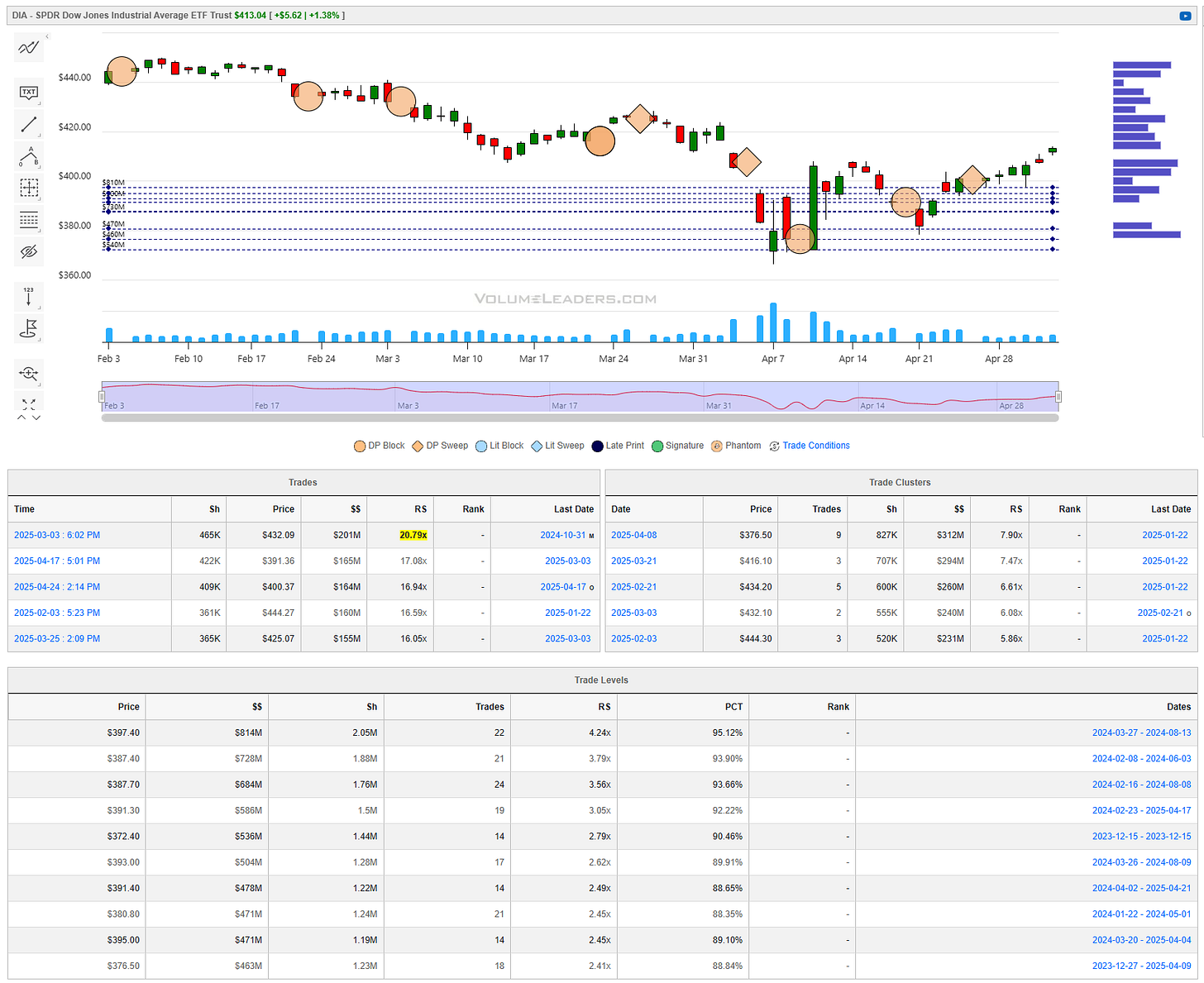Open the Trade Levels dates 2023-12-27 - 2025-04-09
This screenshot has width=1204, height=983.
pyautogui.click(x=1142, y=966)
